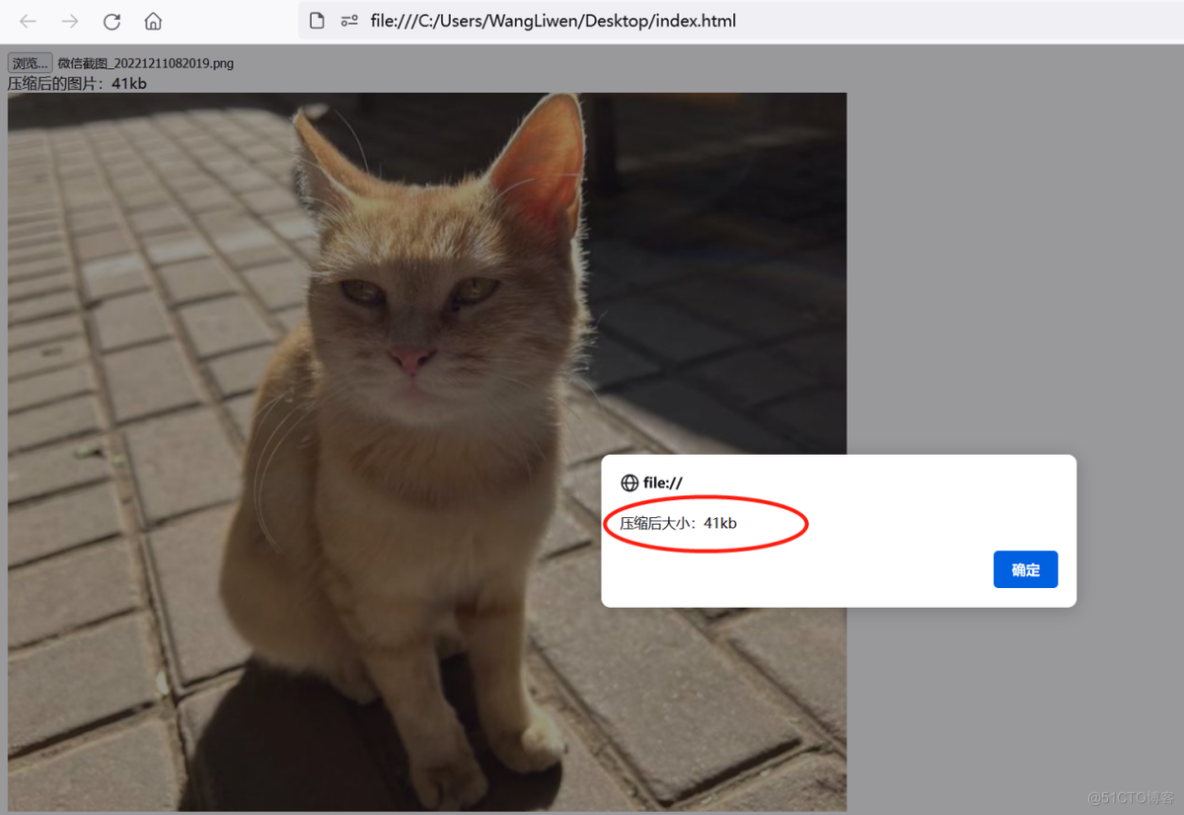Go forward using the forward arrow
The width and height of the screenshot is (1184, 815).
coord(68,20)
